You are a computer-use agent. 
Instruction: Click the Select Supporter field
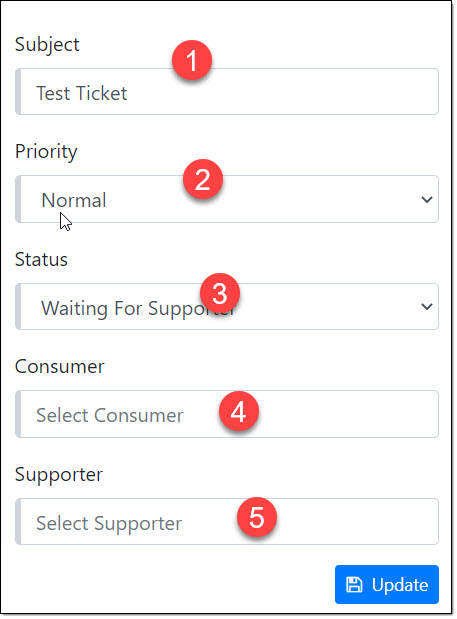(x=227, y=521)
